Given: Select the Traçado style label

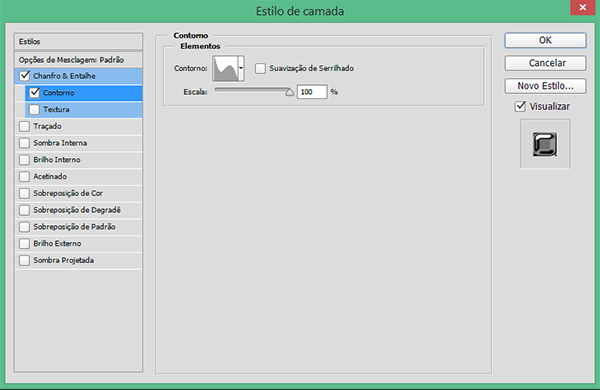Looking at the screenshot, I should (x=47, y=126).
